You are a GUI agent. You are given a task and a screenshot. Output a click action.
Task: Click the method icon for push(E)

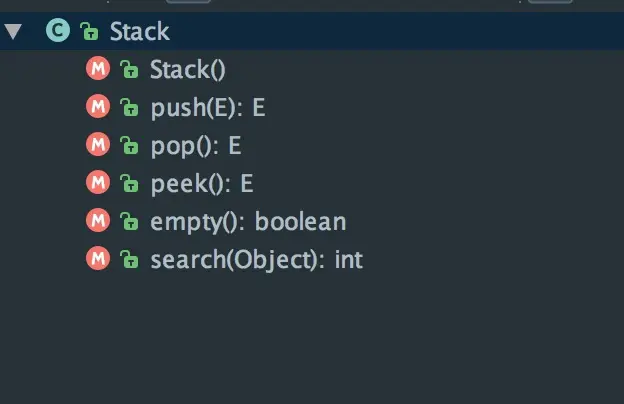pyautogui.click(x=97, y=107)
